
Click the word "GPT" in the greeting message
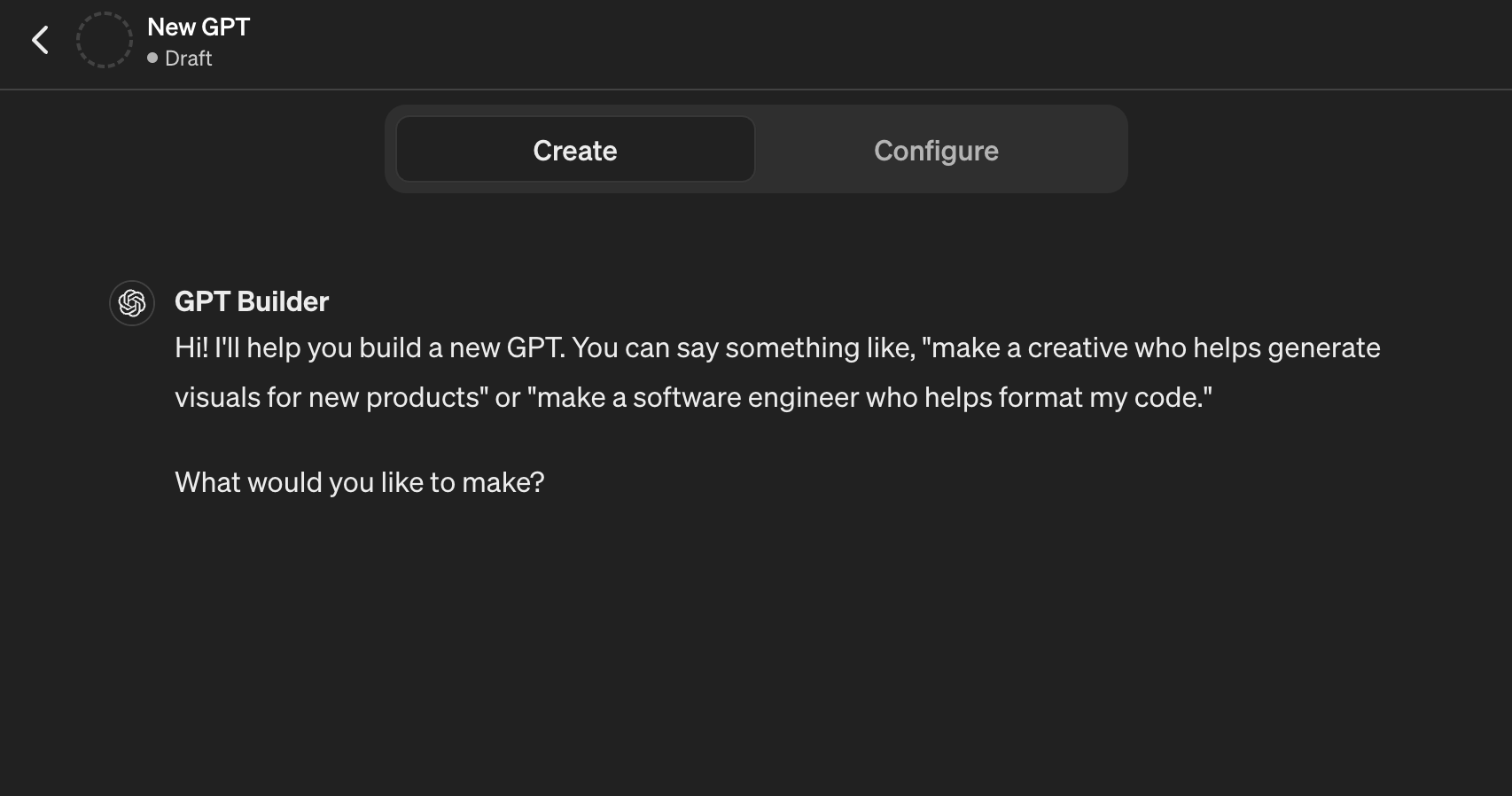tap(533, 347)
